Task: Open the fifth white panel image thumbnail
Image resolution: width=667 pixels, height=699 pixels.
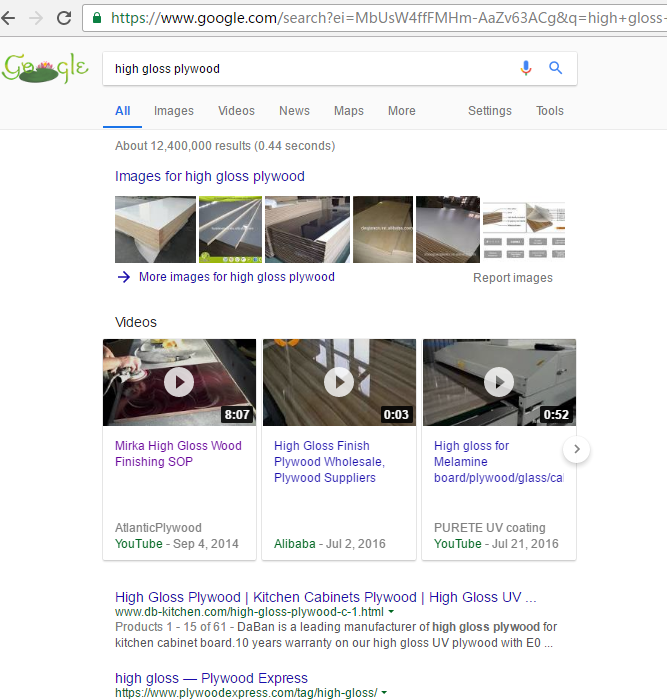Action: click(x=448, y=230)
